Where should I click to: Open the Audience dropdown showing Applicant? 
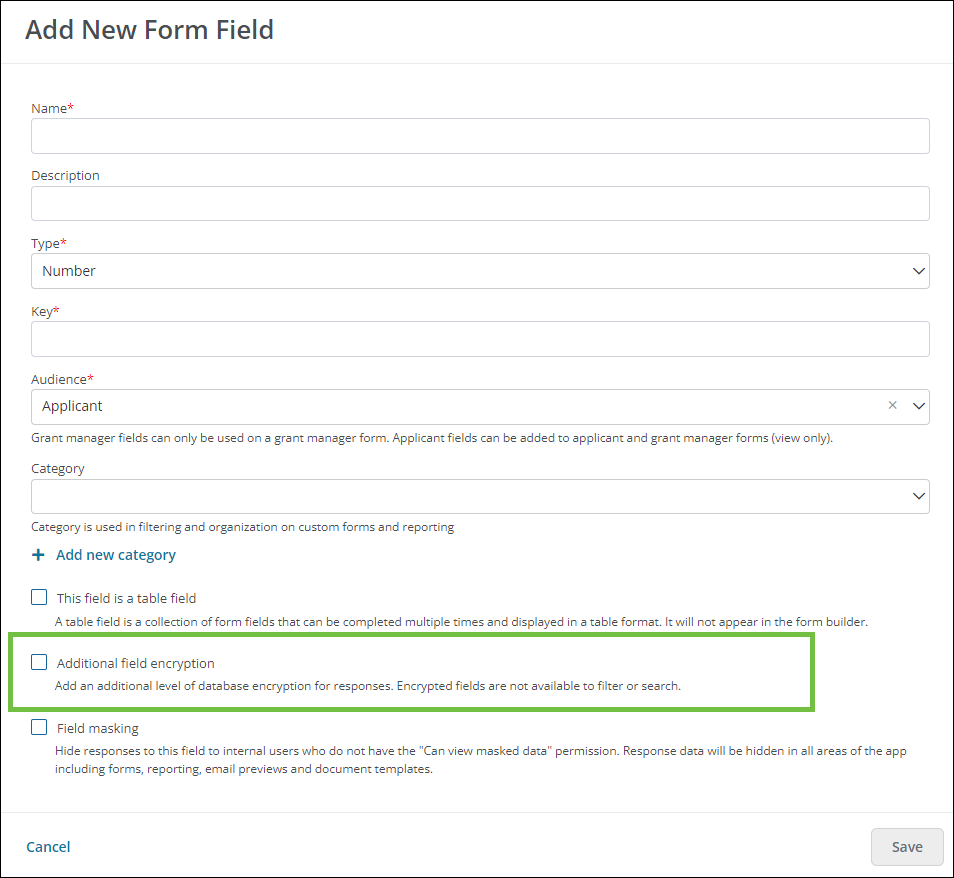tap(480, 406)
